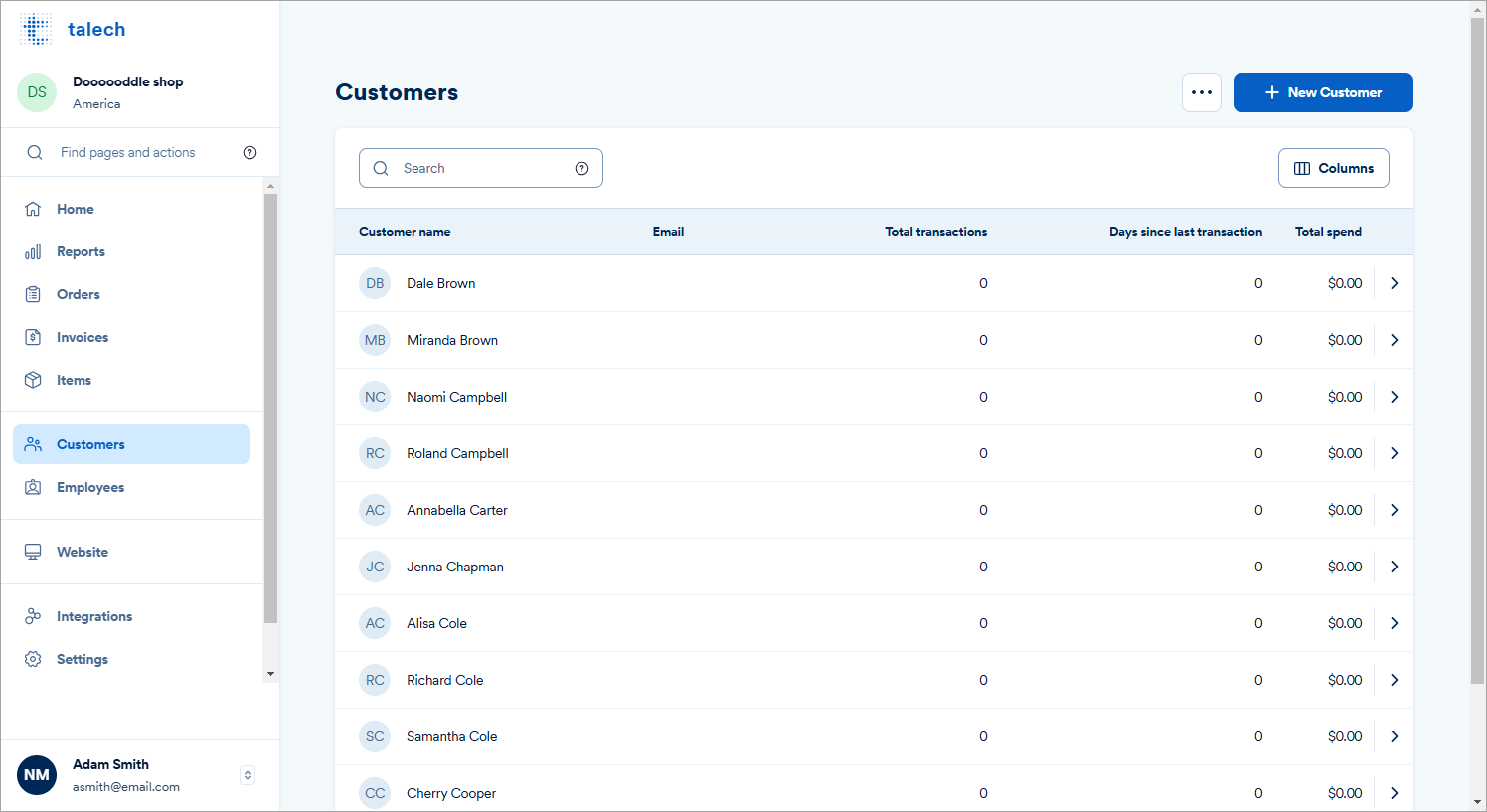The image size is (1487, 812).
Task: Sort by Total transactions header
Action: pyautogui.click(x=936, y=232)
